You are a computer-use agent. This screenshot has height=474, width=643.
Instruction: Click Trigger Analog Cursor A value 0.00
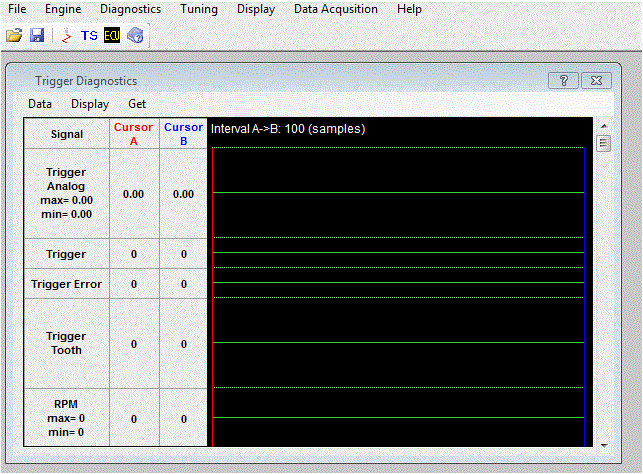point(134,194)
